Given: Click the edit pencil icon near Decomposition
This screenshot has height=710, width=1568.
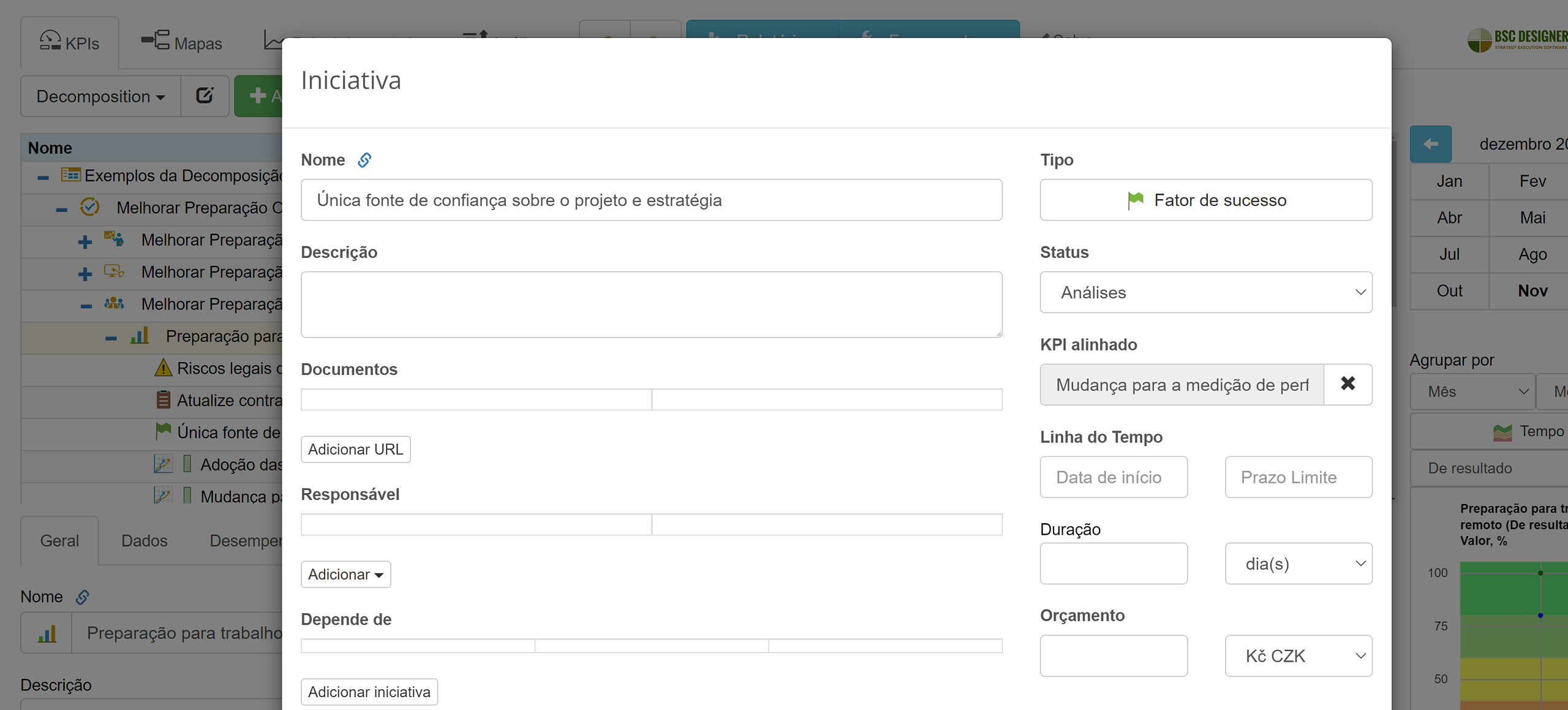Looking at the screenshot, I should (205, 96).
